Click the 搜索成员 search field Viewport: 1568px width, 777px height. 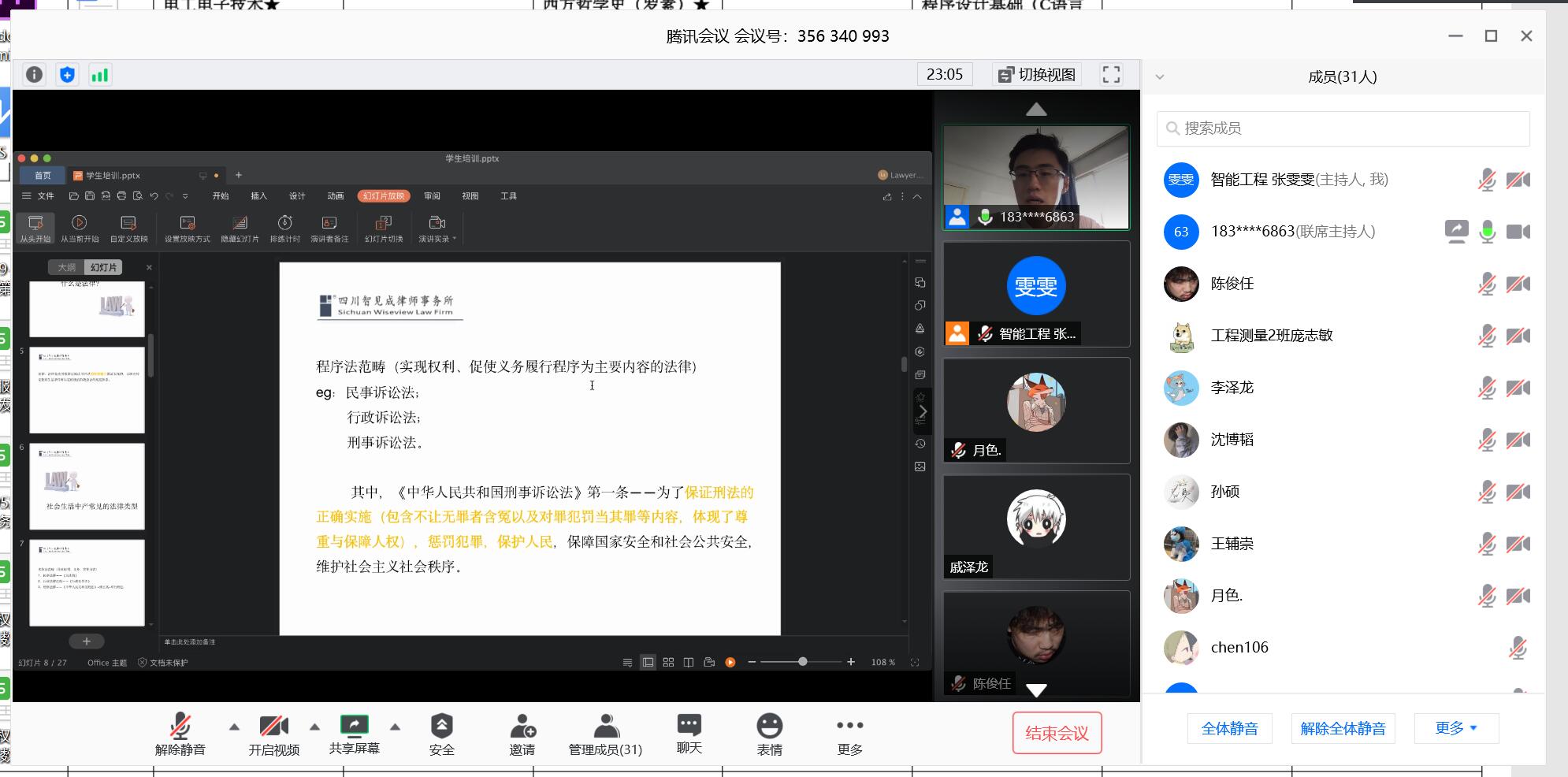click(x=1343, y=128)
